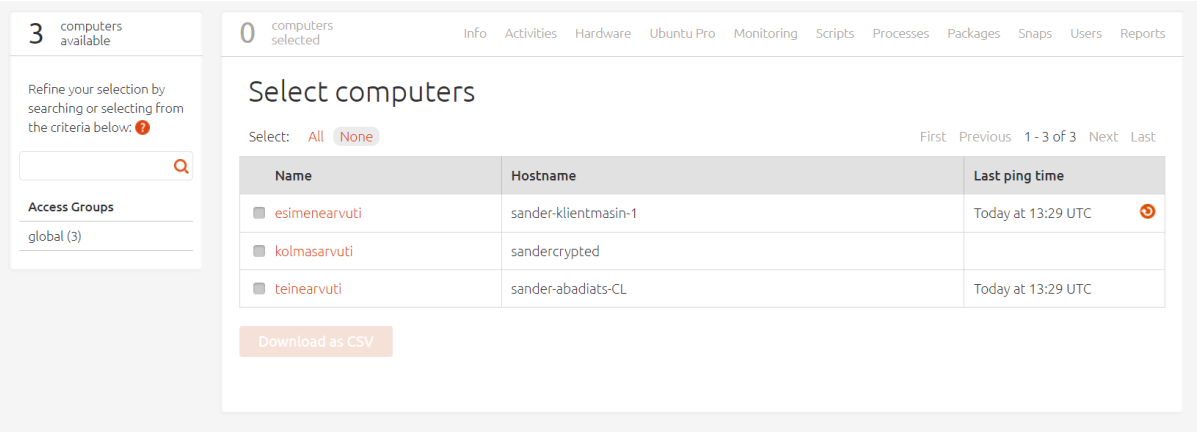Tick the checkbox for esimenearvuti
The width and height of the screenshot is (1197, 432).
(259, 213)
